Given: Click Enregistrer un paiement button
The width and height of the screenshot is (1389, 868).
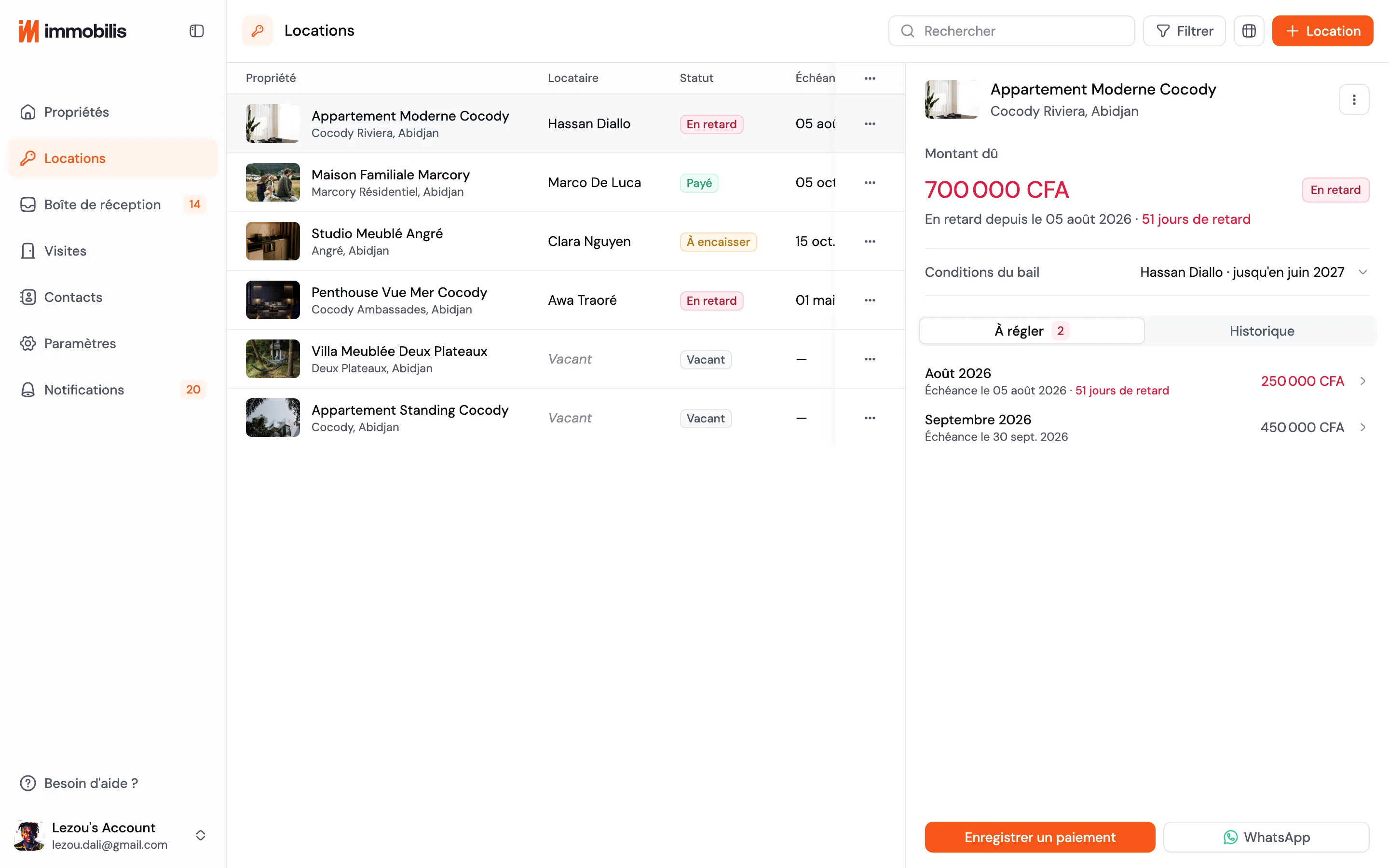Looking at the screenshot, I should point(1039,837).
